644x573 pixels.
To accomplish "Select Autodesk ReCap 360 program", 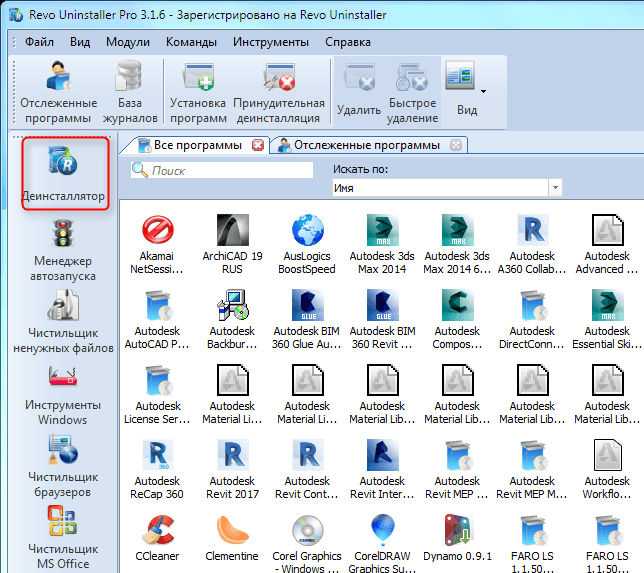I will (156, 470).
